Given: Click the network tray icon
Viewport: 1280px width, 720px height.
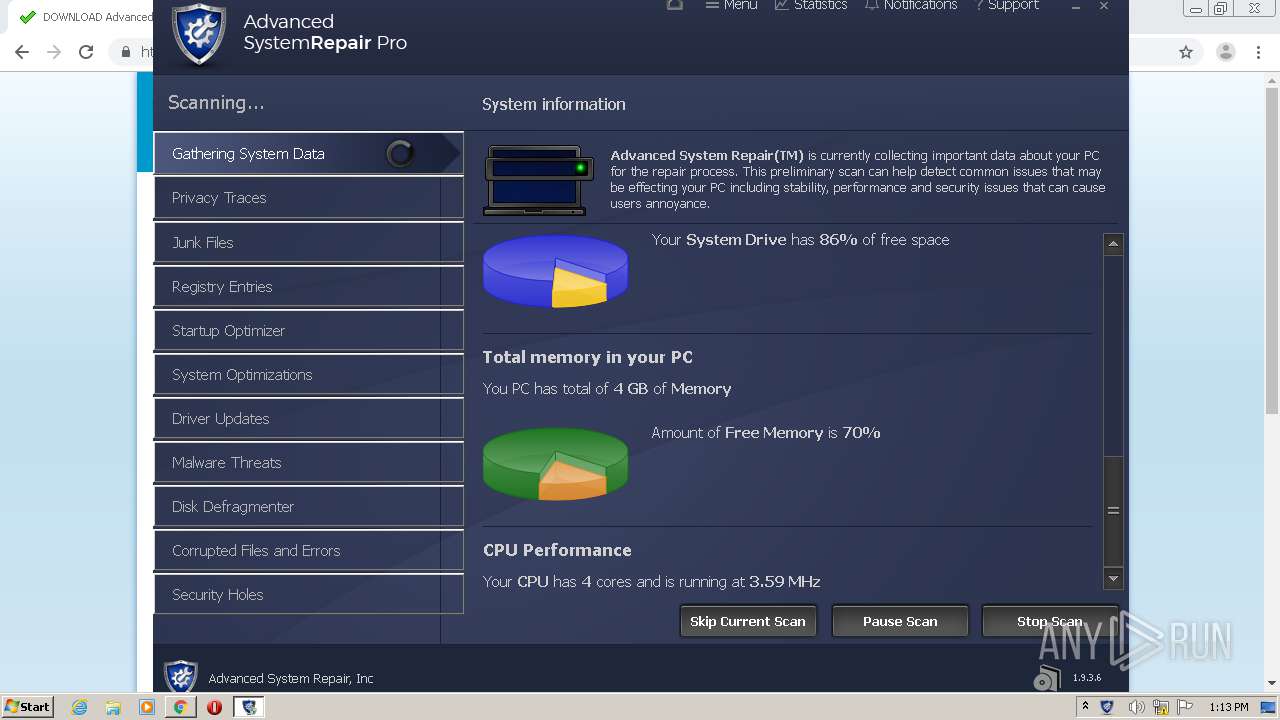Looking at the screenshot, I should pos(1161,707).
